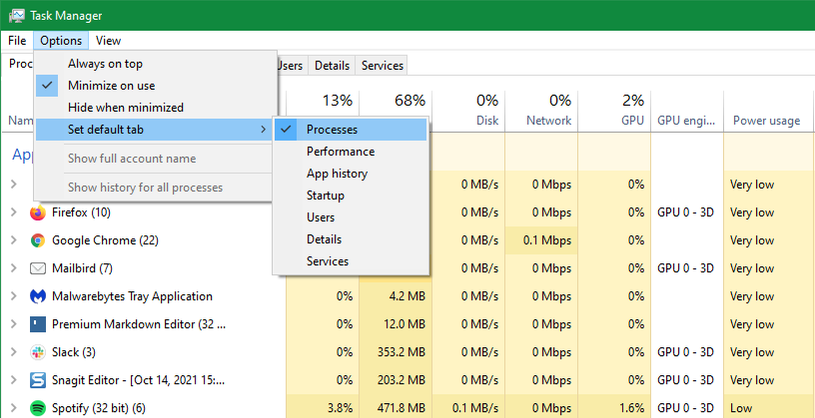
Task: Click the Snagit Editor icon
Action: tap(38, 380)
